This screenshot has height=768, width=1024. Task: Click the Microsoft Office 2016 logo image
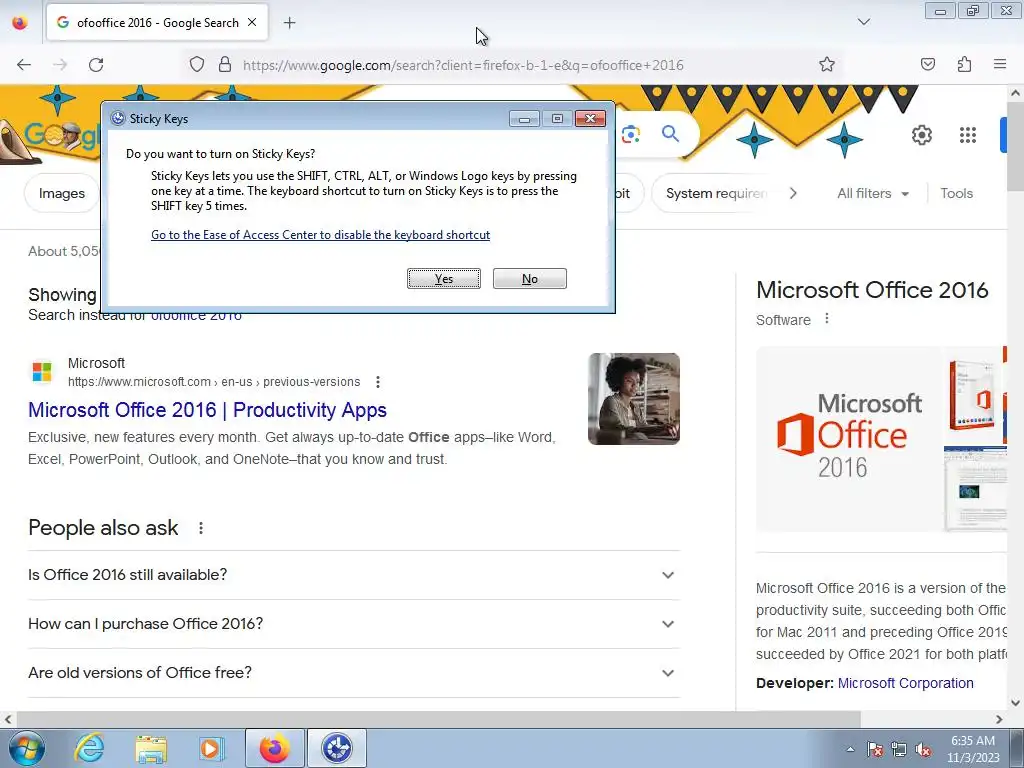point(849,439)
